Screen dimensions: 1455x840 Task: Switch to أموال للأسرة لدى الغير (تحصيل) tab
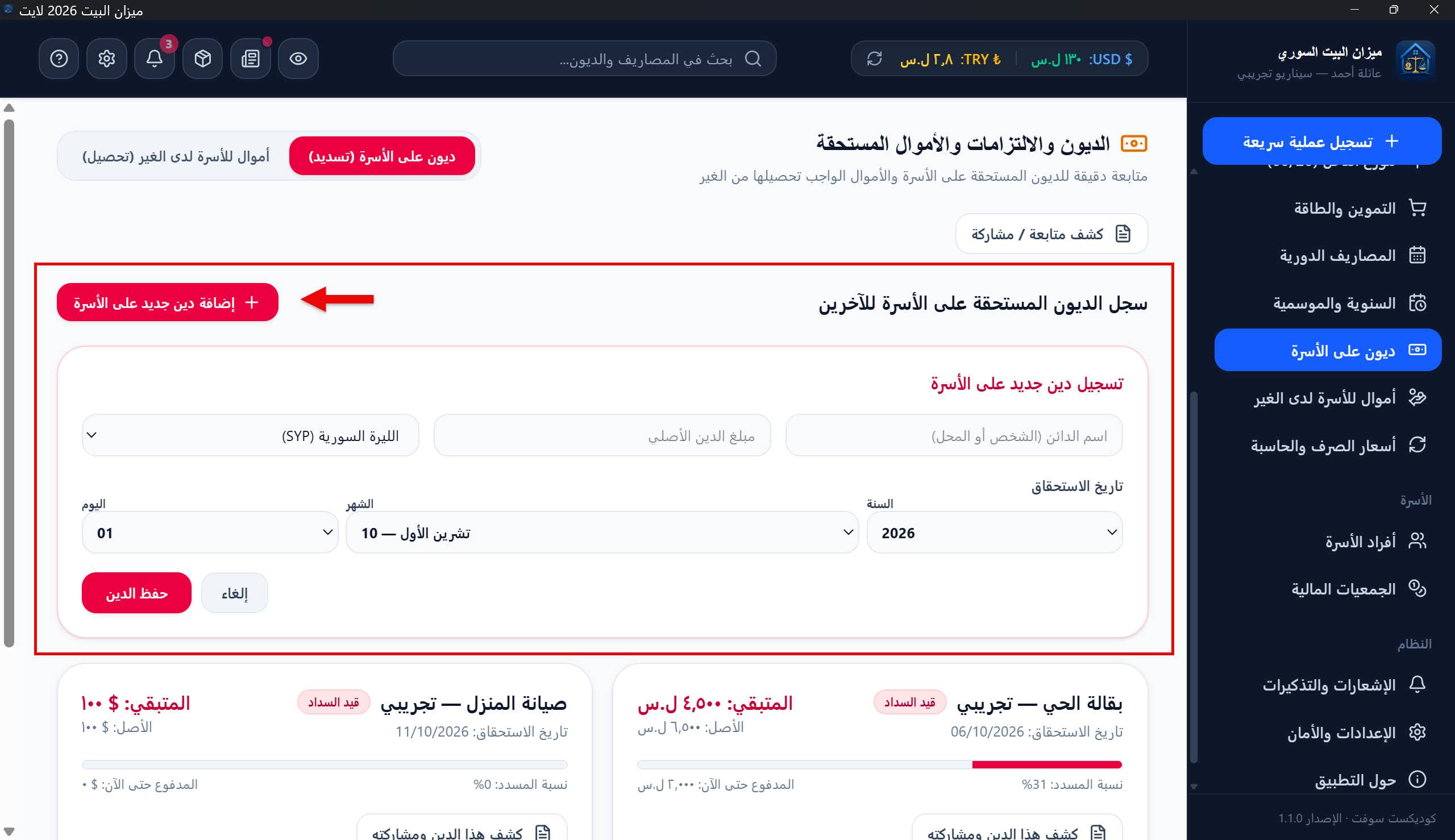pyautogui.click(x=176, y=156)
